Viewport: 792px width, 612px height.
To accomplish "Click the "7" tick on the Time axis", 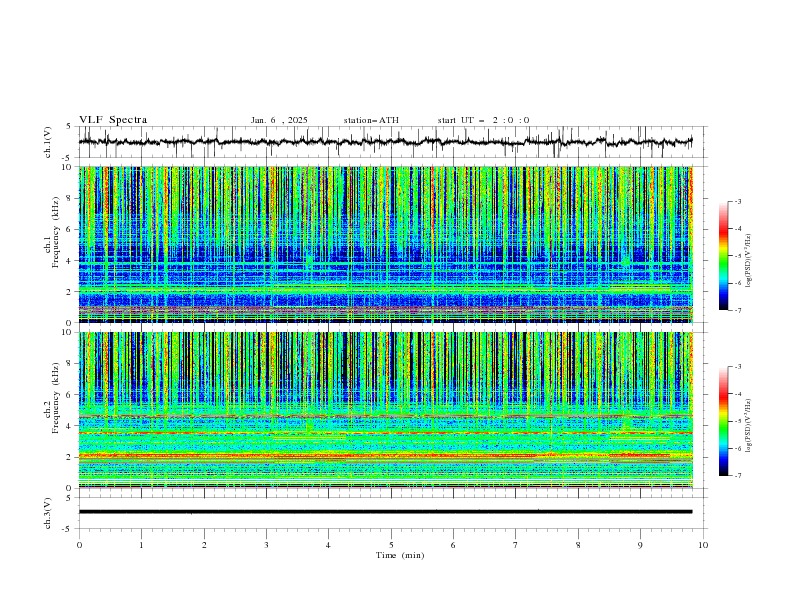I will tap(516, 545).
